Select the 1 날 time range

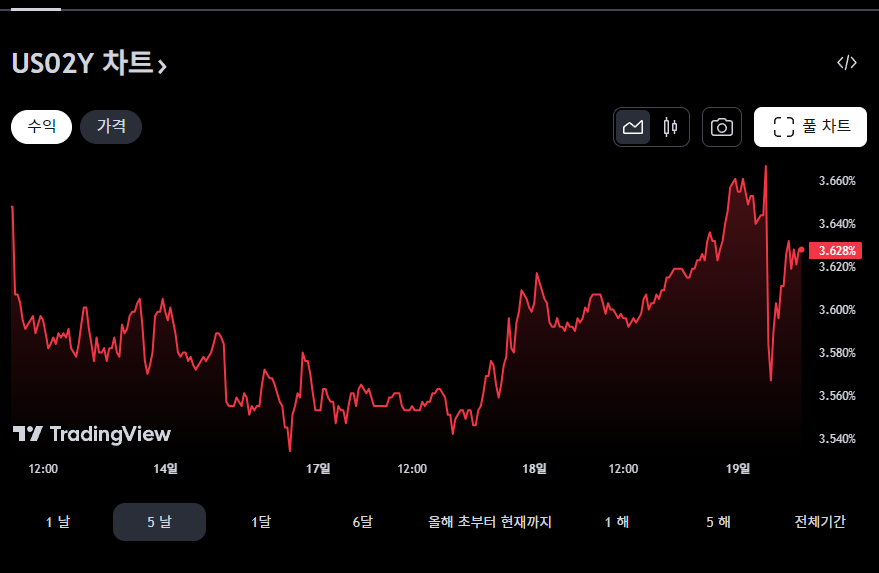pos(58,522)
